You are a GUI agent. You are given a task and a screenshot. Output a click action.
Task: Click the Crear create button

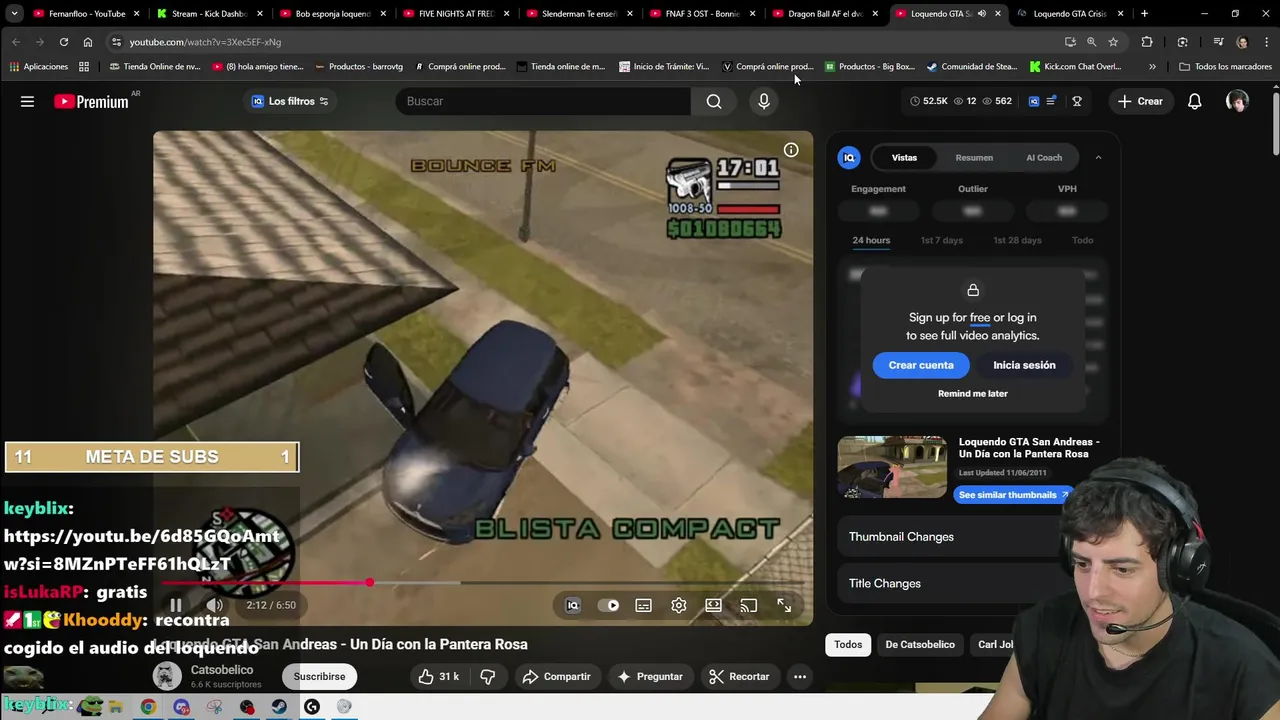[1140, 101]
